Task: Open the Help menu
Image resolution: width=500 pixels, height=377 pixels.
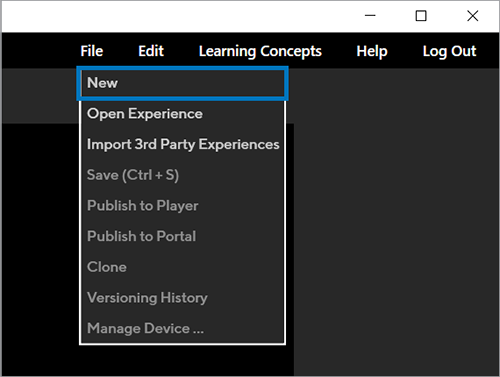Action: 372,51
